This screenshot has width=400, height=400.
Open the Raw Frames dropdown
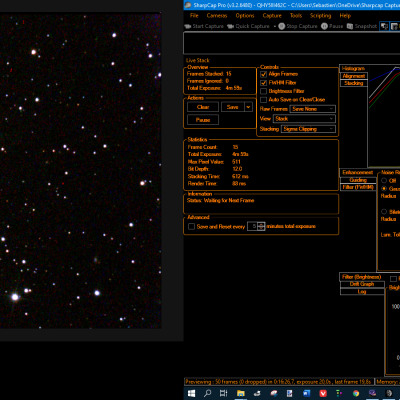click(313, 109)
